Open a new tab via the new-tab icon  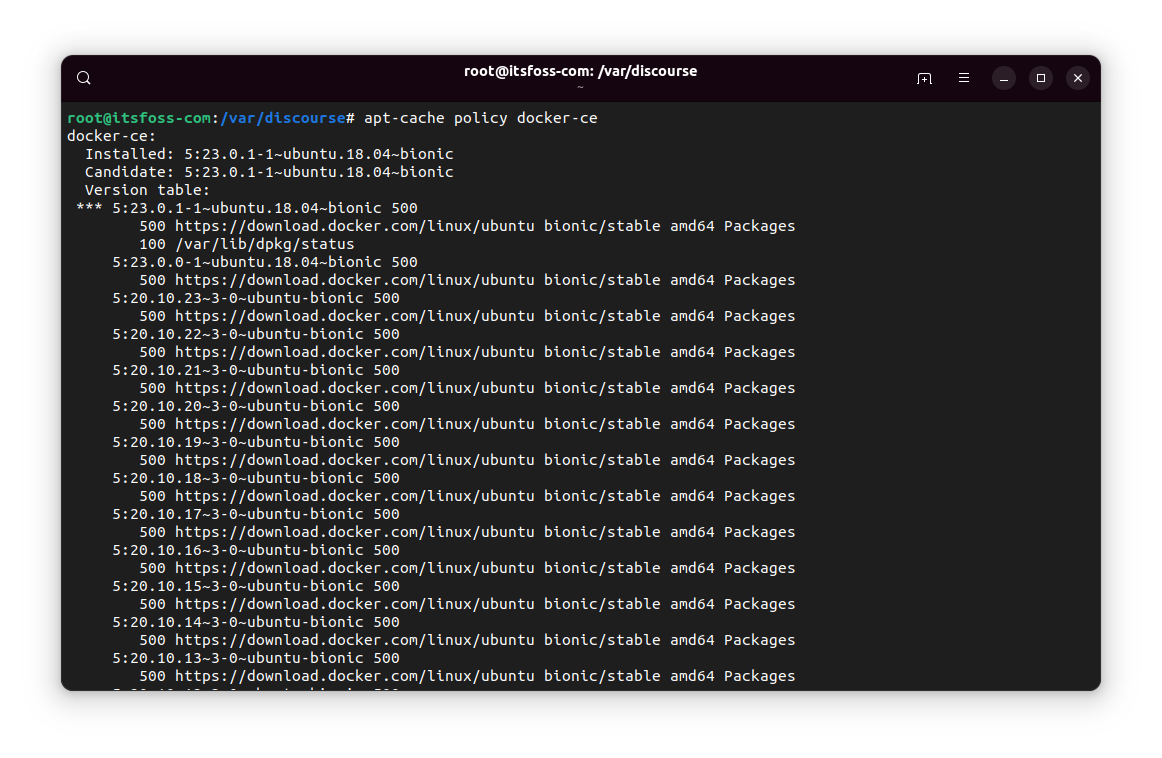pos(924,77)
